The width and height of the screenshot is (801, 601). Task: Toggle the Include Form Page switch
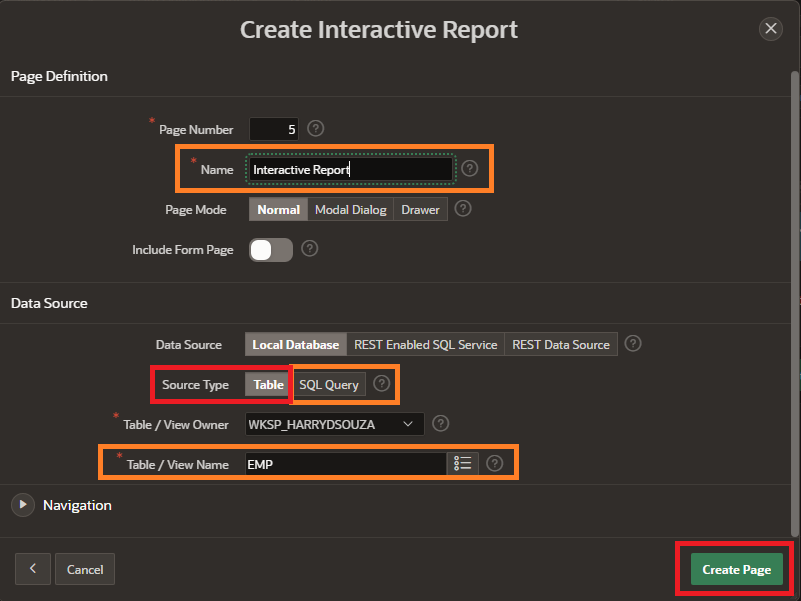[x=271, y=250]
